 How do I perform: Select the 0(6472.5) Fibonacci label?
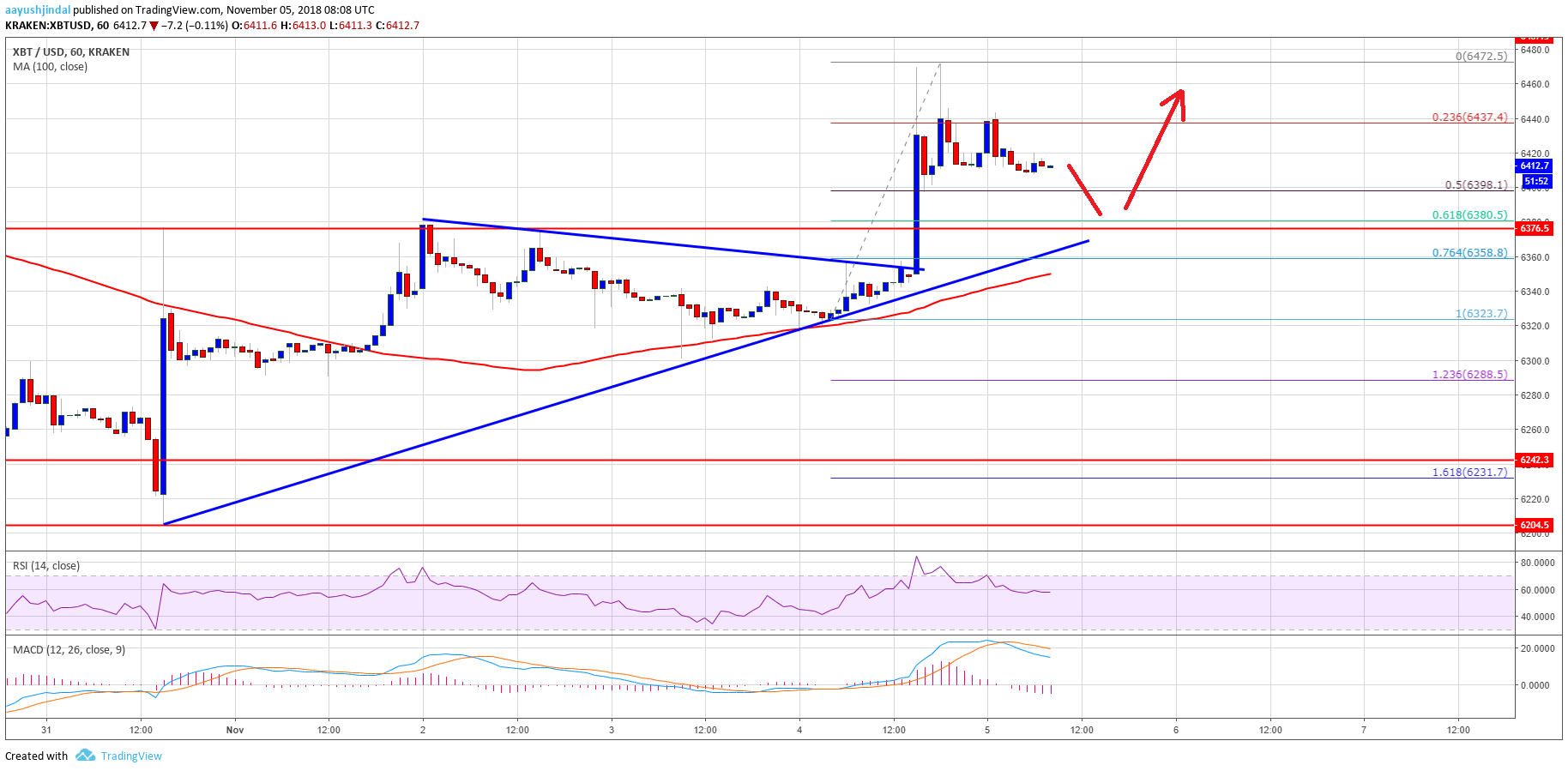pyautogui.click(x=1481, y=57)
